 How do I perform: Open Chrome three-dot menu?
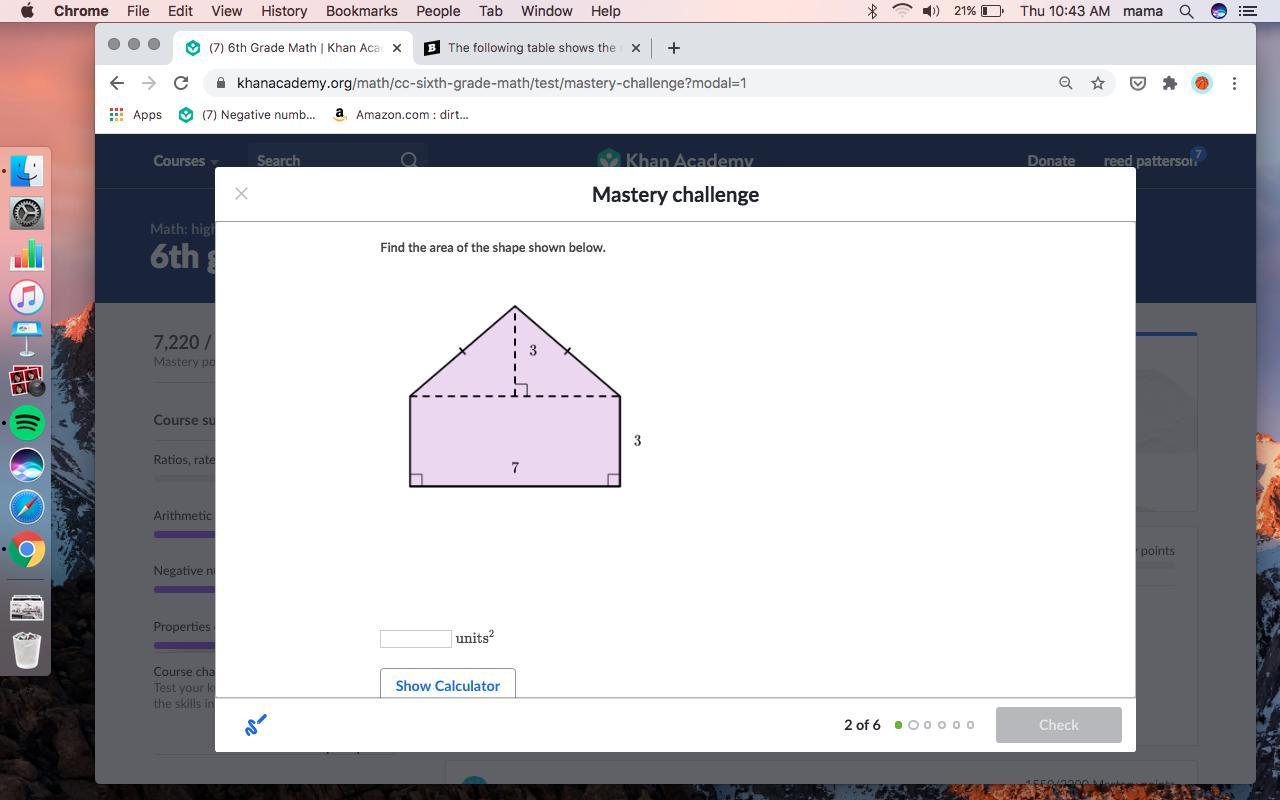click(x=1234, y=83)
